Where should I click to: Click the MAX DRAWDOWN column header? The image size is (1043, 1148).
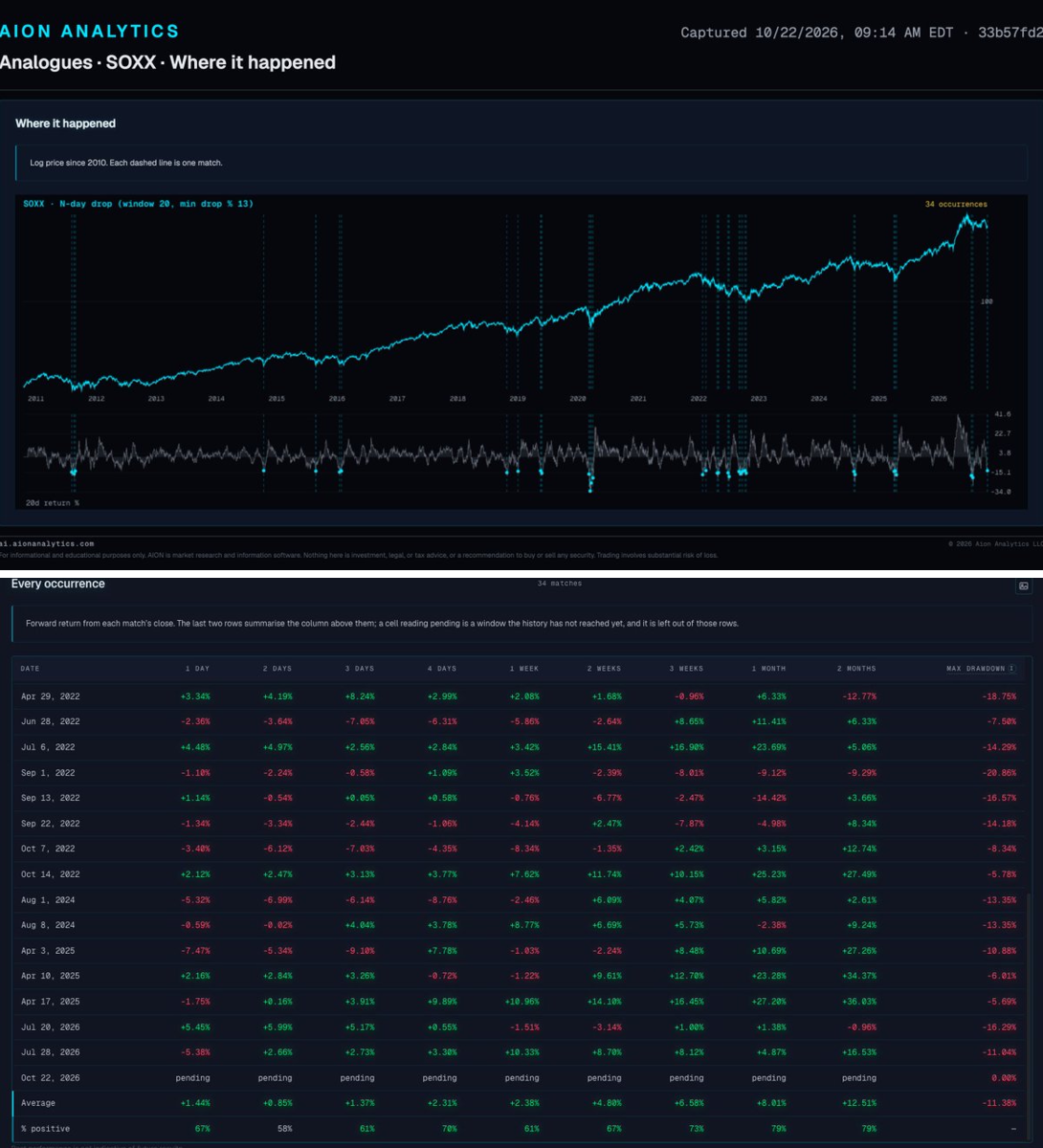coord(975,669)
